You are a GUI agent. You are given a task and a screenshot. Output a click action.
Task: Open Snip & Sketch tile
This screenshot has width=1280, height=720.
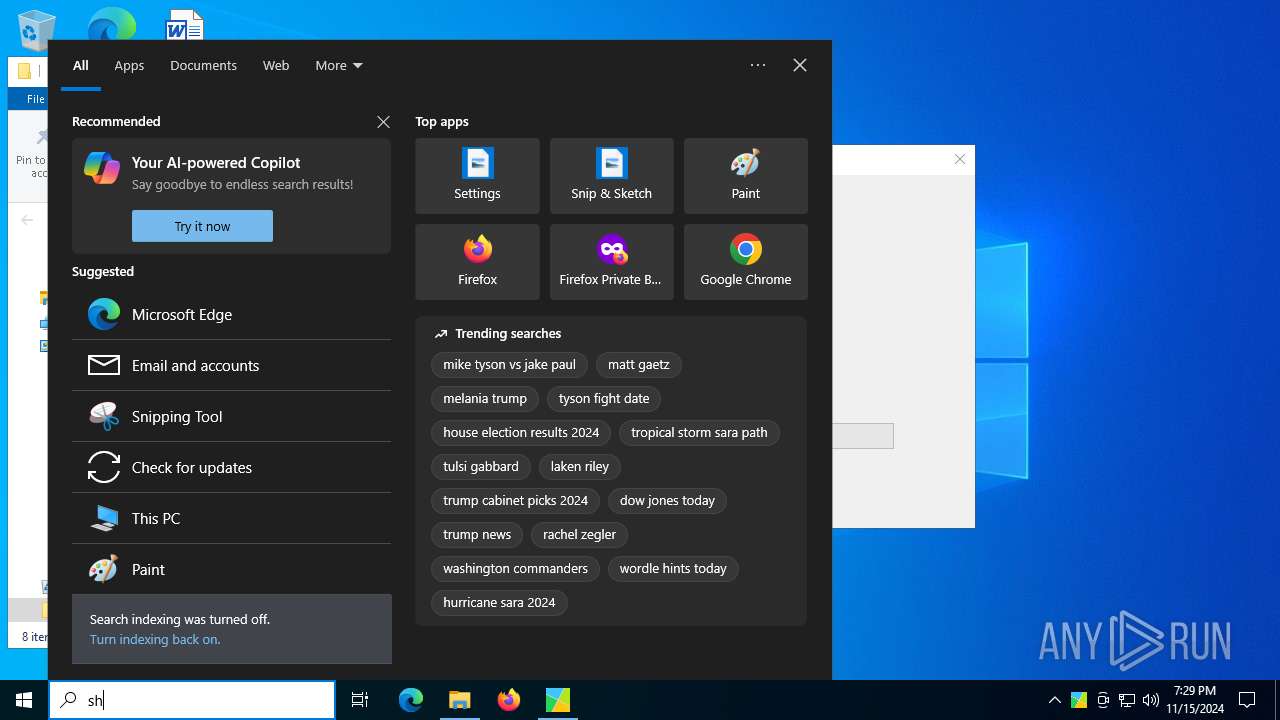611,176
